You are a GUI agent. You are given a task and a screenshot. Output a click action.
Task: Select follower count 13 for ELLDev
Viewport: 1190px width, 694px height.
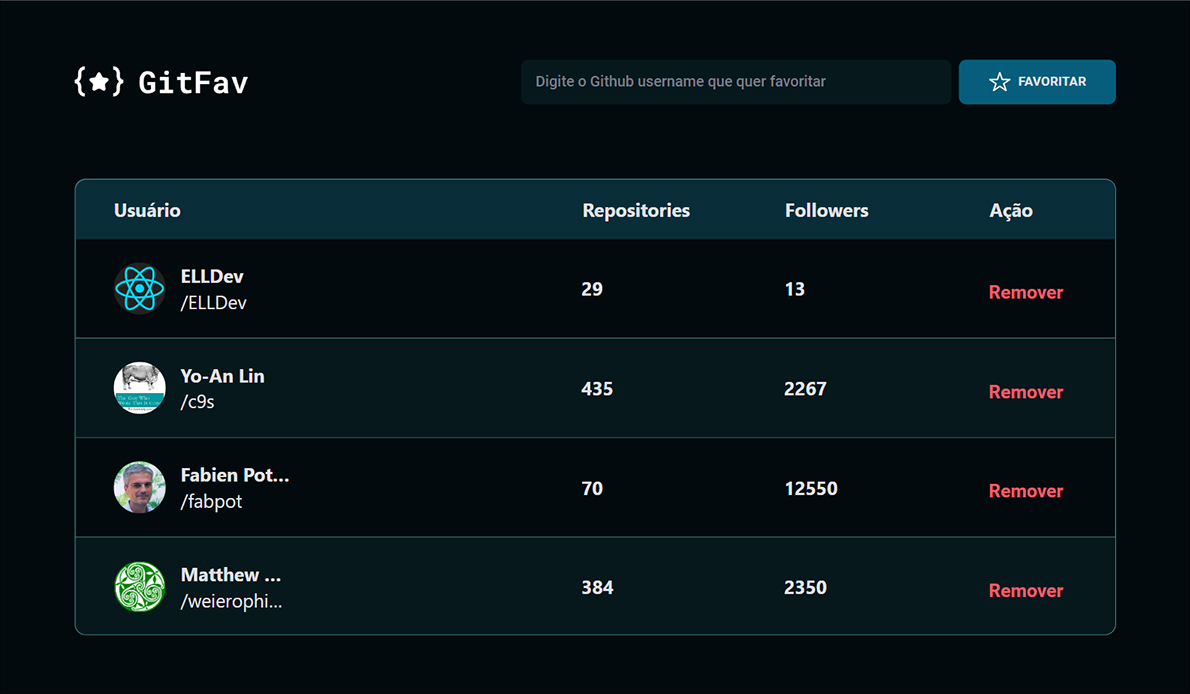tap(795, 289)
